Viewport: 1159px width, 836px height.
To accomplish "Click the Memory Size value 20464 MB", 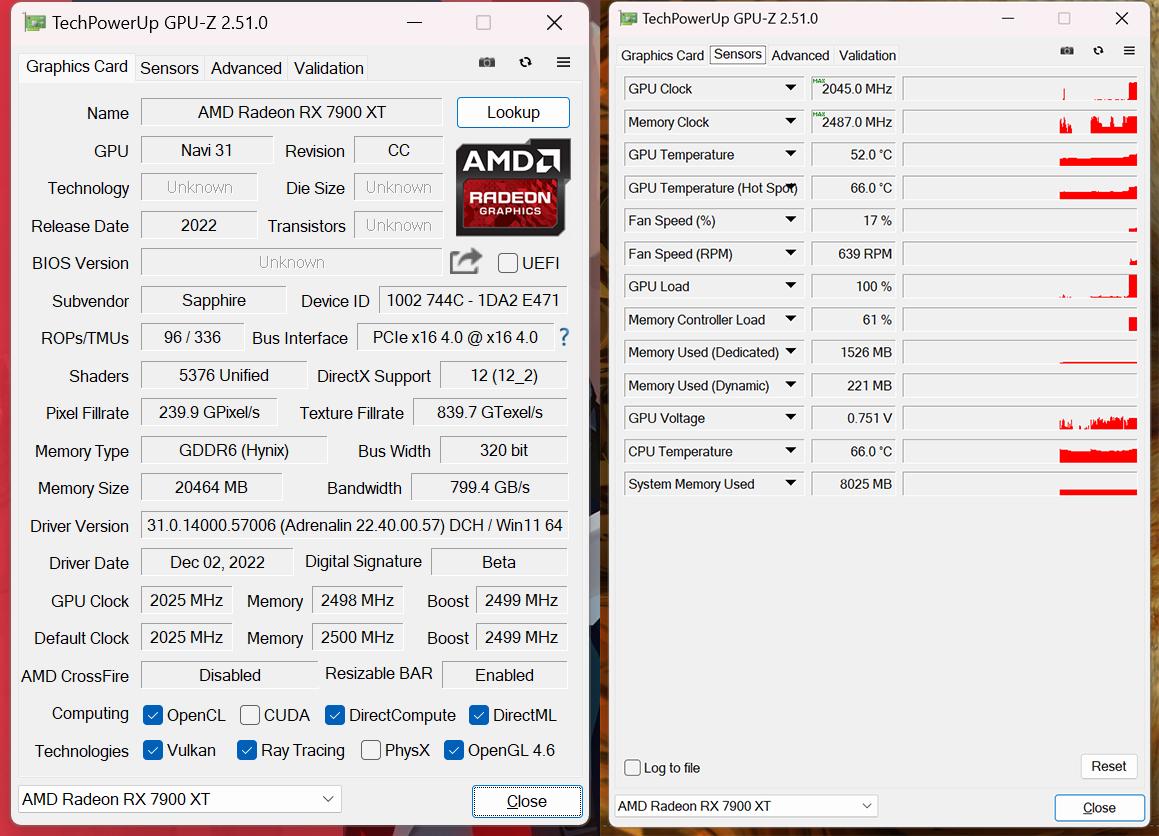I will click(x=211, y=488).
